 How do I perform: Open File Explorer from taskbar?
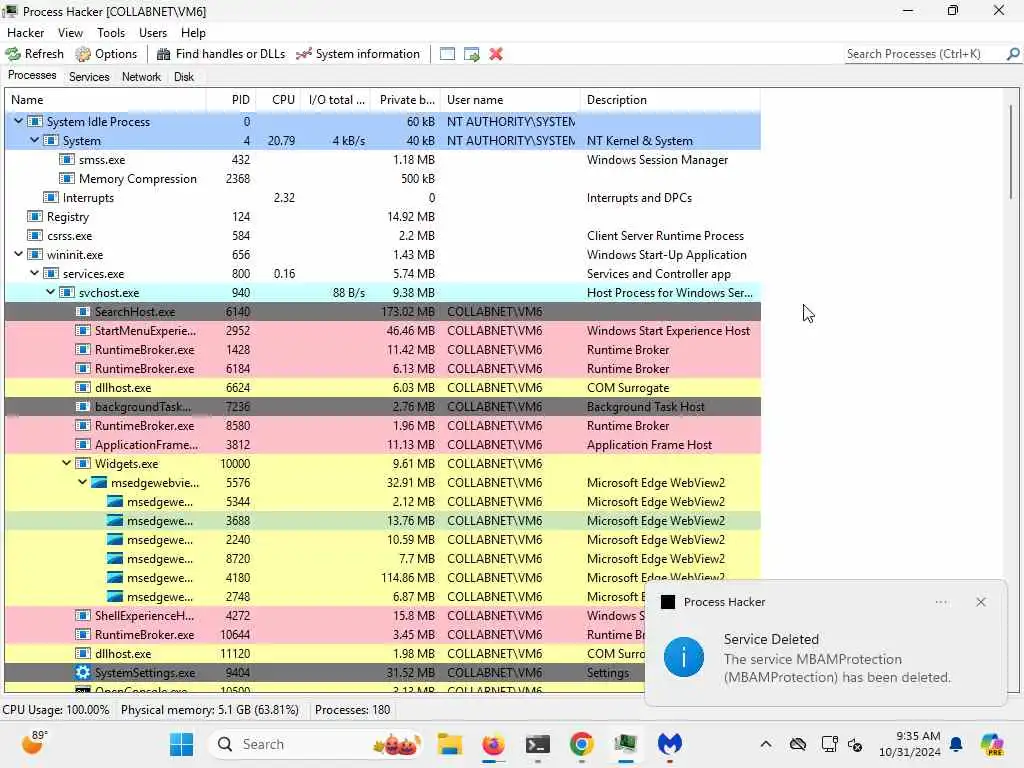point(450,744)
